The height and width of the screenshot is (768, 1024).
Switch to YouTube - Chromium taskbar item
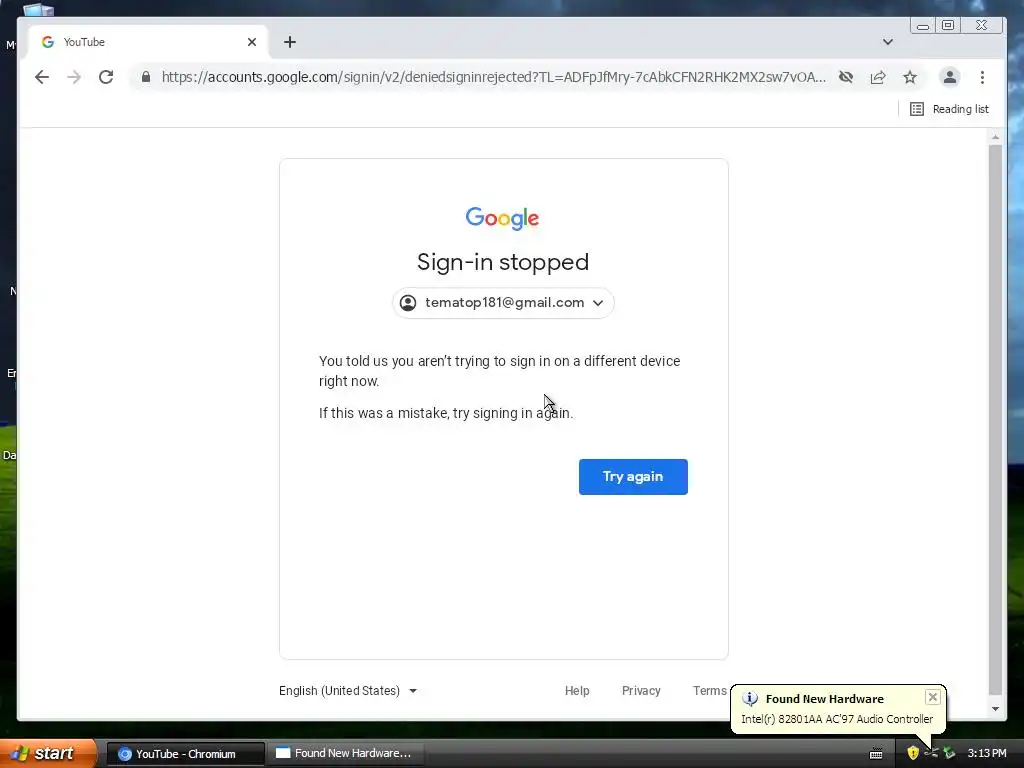pos(185,754)
